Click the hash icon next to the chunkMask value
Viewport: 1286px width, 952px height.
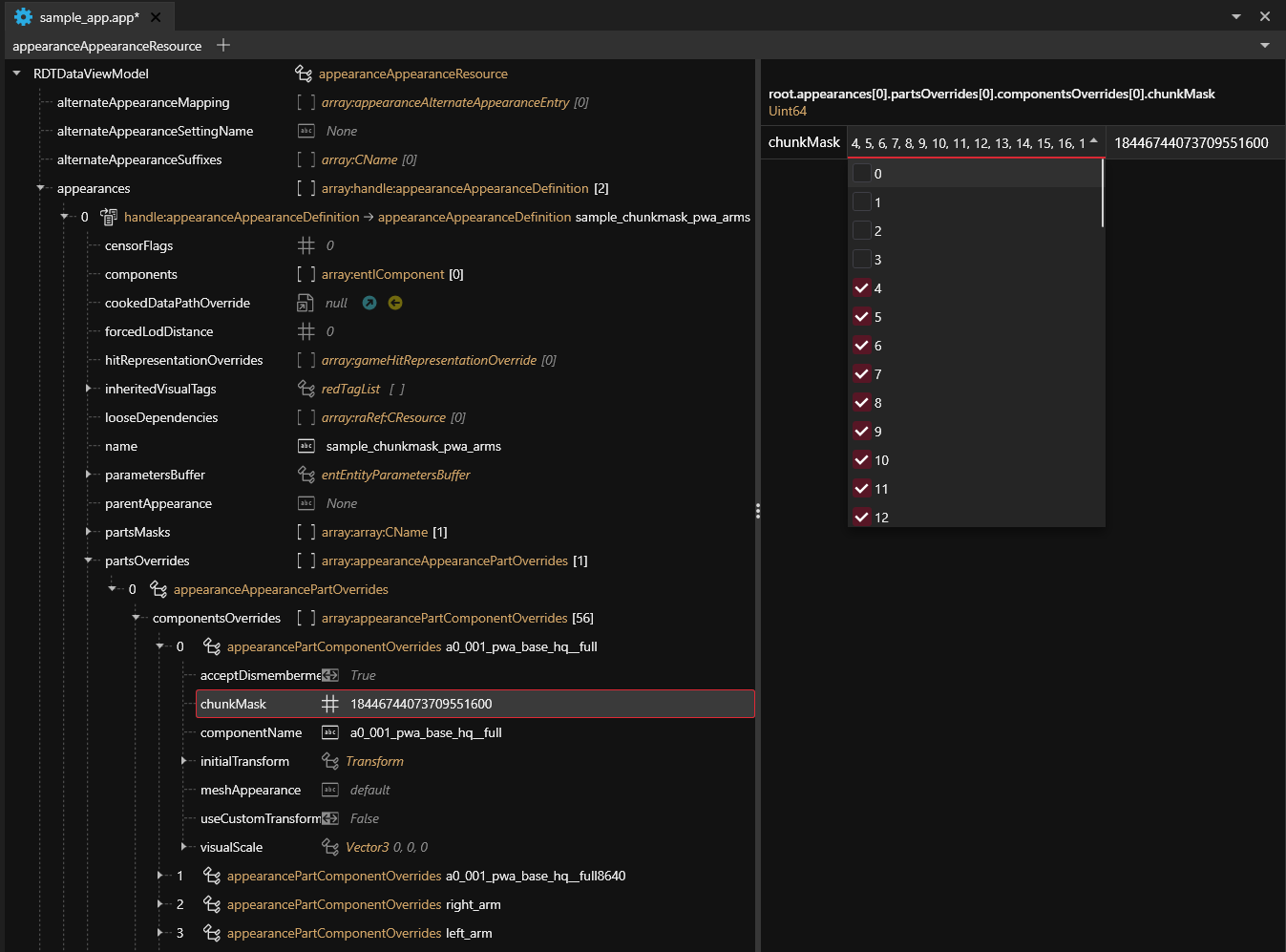[330, 704]
